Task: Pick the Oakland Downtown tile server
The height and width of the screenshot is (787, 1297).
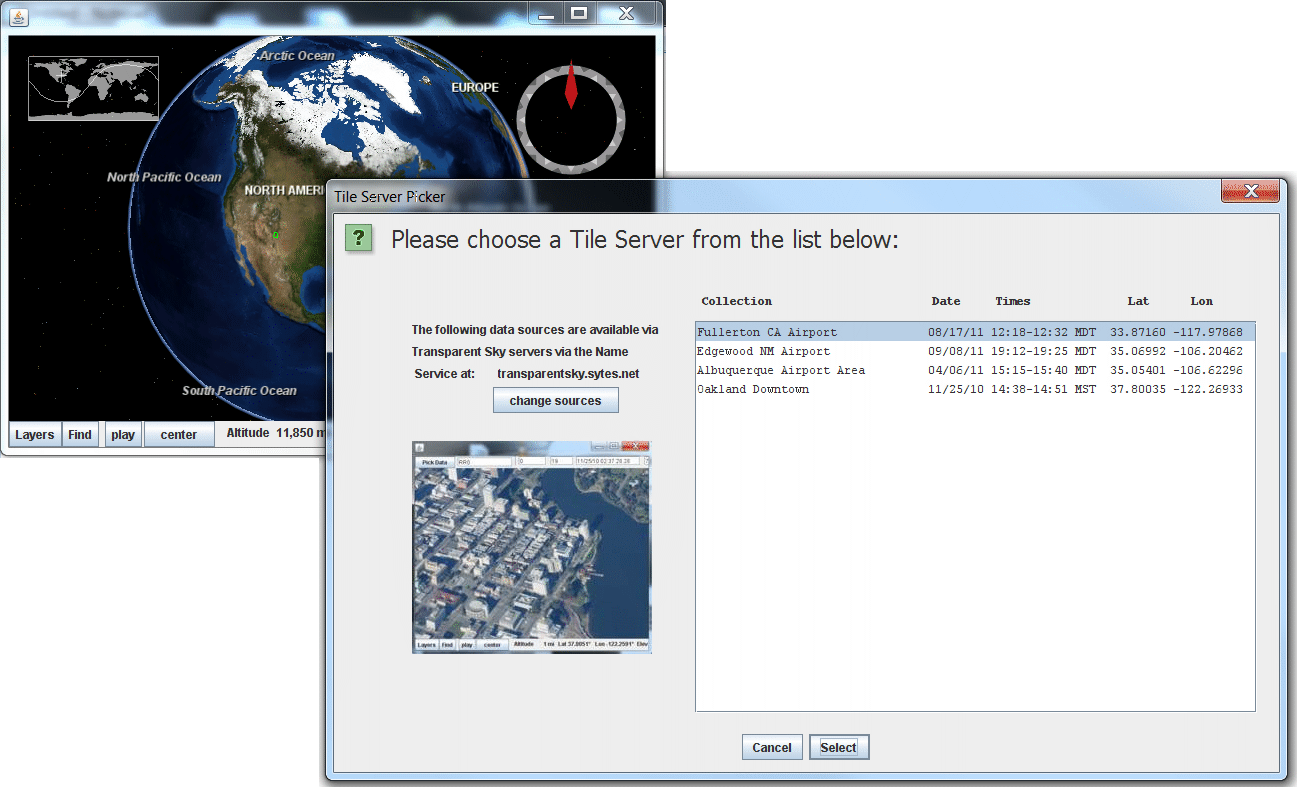Action: (x=753, y=389)
